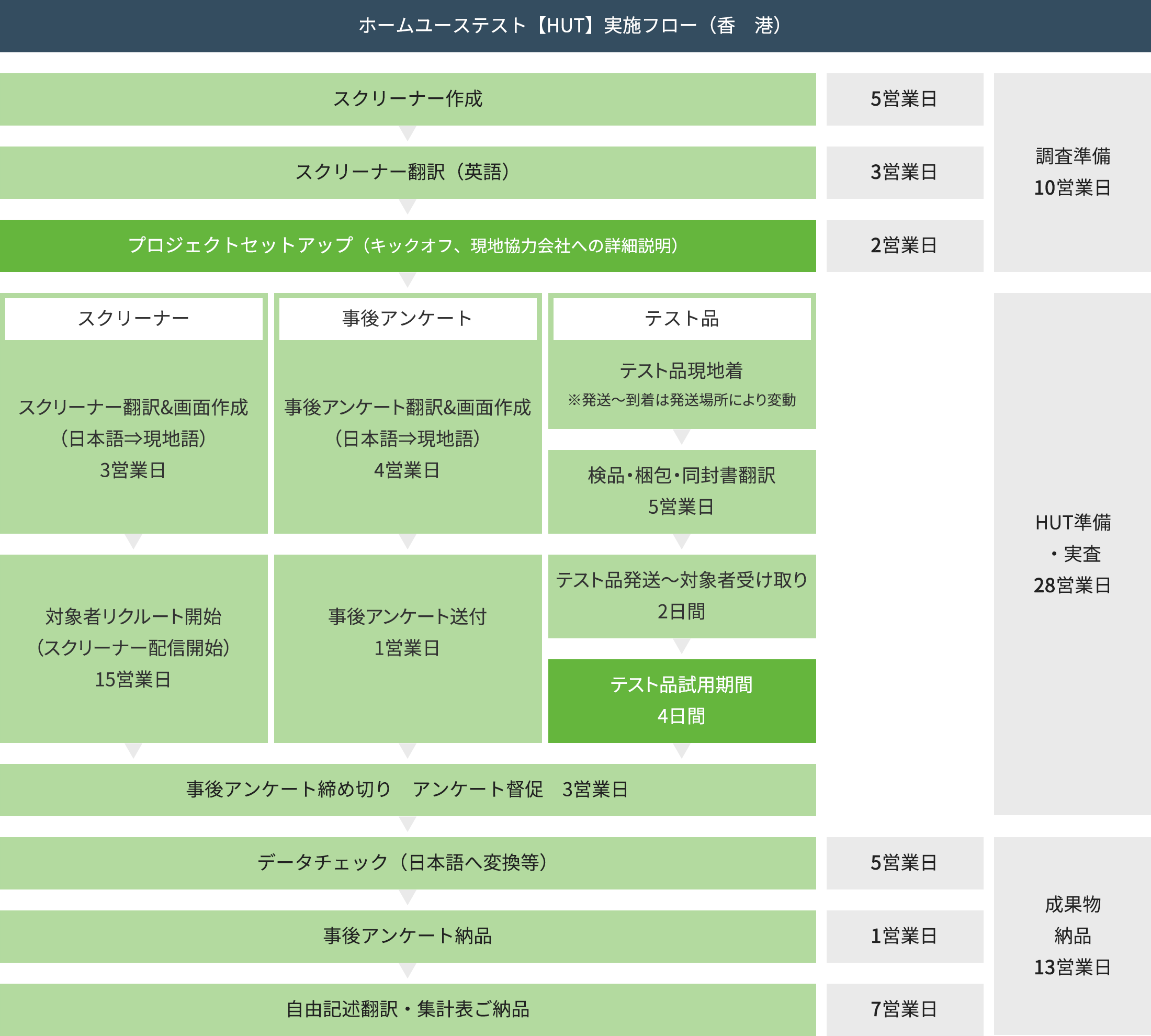Click the 対象者リクルート開始 15営業日 box
The height and width of the screenshot is (1036, 1151).
pyautogui.click(x=134, y=648)
